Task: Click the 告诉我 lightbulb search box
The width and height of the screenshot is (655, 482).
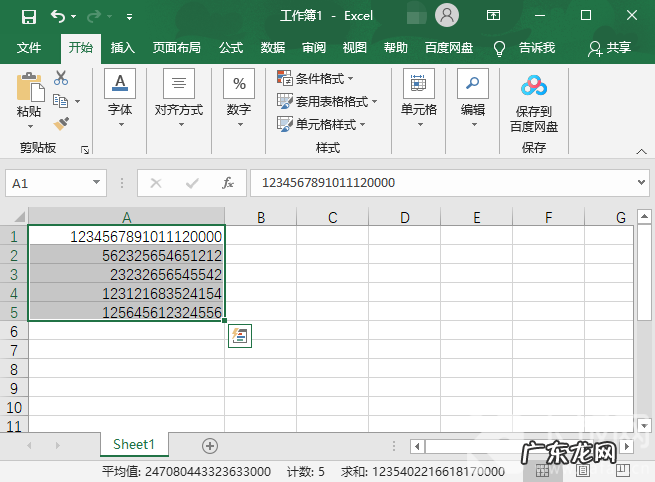Action: 524,48
